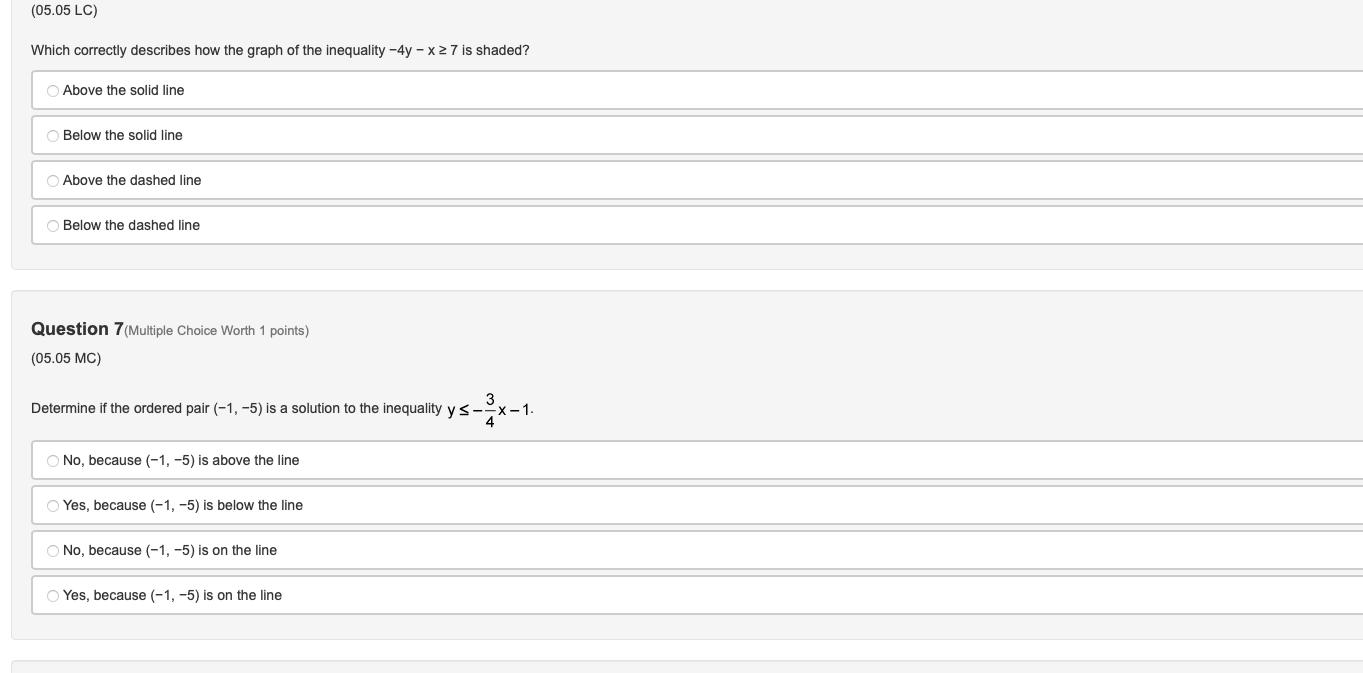This screenshot has height=673, width=1363.
Task: Click the 'Below the solid line' option row
Action: click(x=400, y=135)
